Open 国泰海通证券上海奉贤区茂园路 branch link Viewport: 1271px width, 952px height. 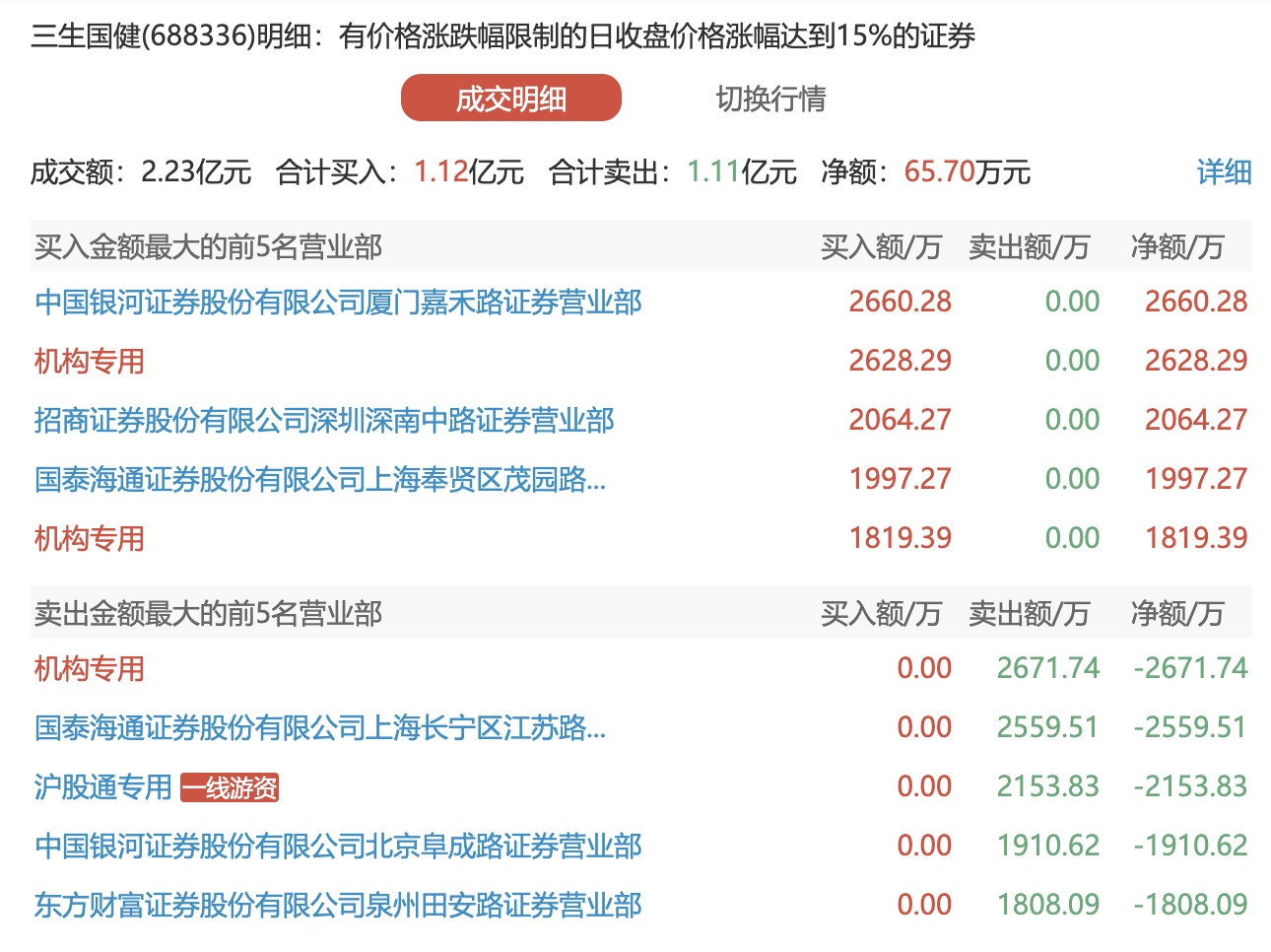(x=320, y=479)
